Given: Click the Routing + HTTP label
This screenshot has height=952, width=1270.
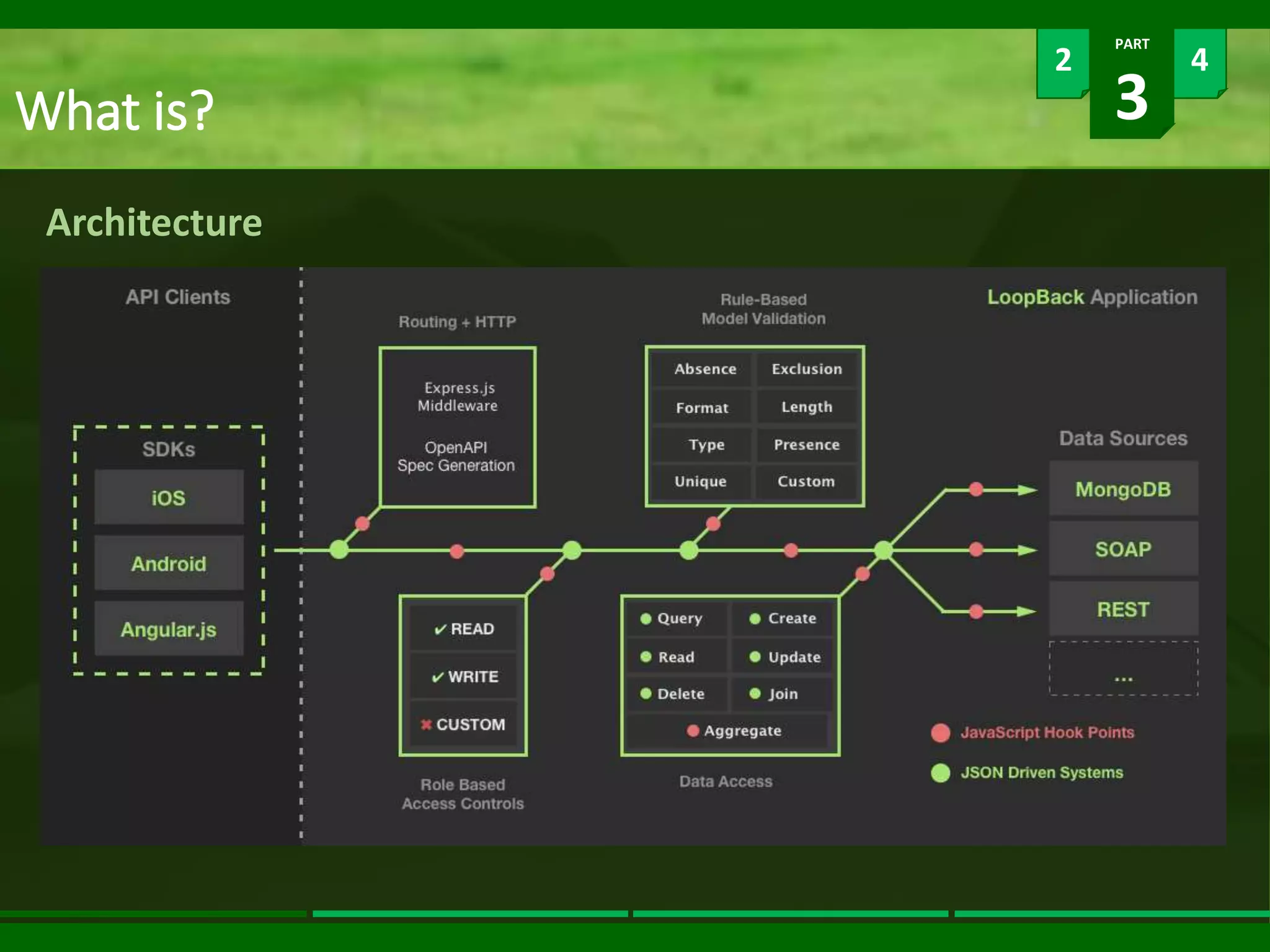Looking at the screenshot, I should pos(457,322).
